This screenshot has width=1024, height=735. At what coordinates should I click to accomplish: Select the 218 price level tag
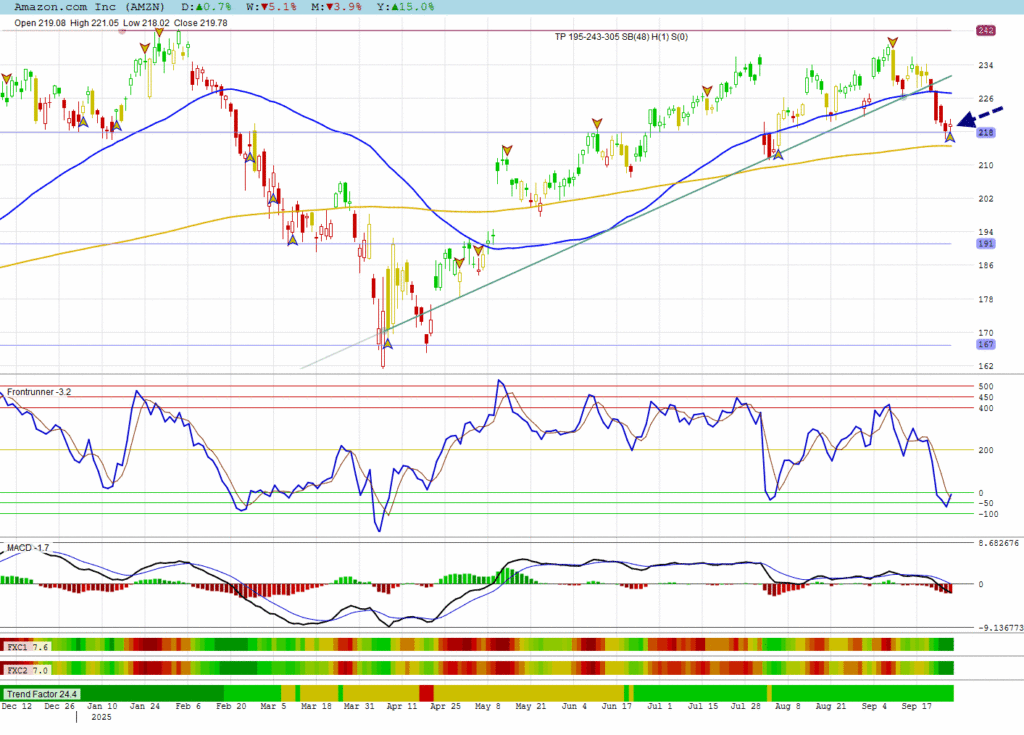tap(984, 133)
